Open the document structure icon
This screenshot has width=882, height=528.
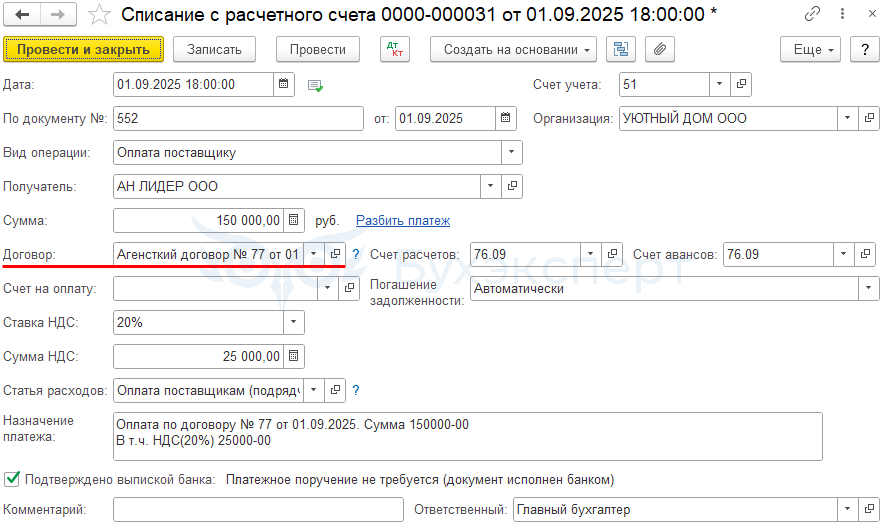[x=621, y=49]
